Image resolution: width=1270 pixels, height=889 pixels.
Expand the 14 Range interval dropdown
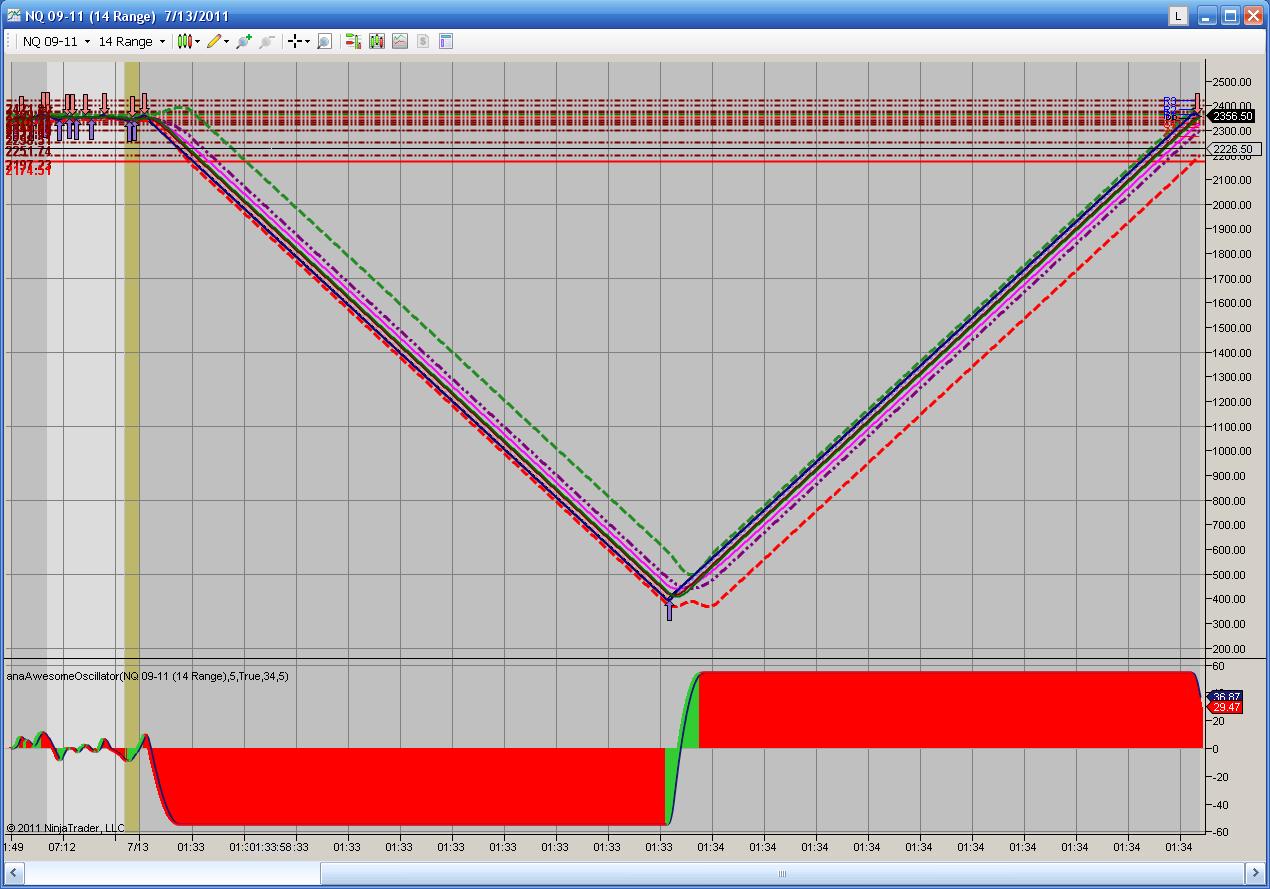click(x=162, y=42)
